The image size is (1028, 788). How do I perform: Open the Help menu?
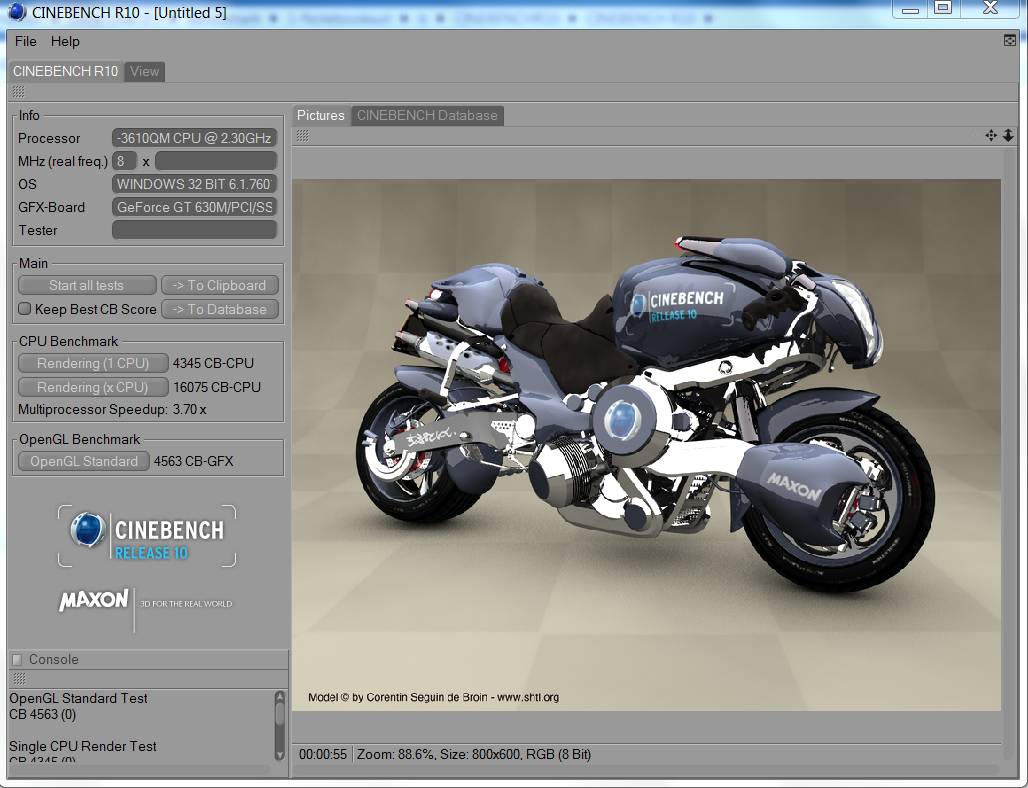pos(65,41)
